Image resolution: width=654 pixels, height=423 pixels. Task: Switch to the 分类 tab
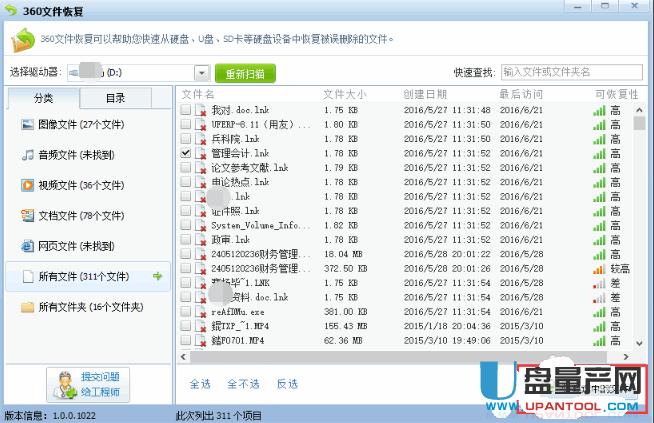[x=43, y=98]
